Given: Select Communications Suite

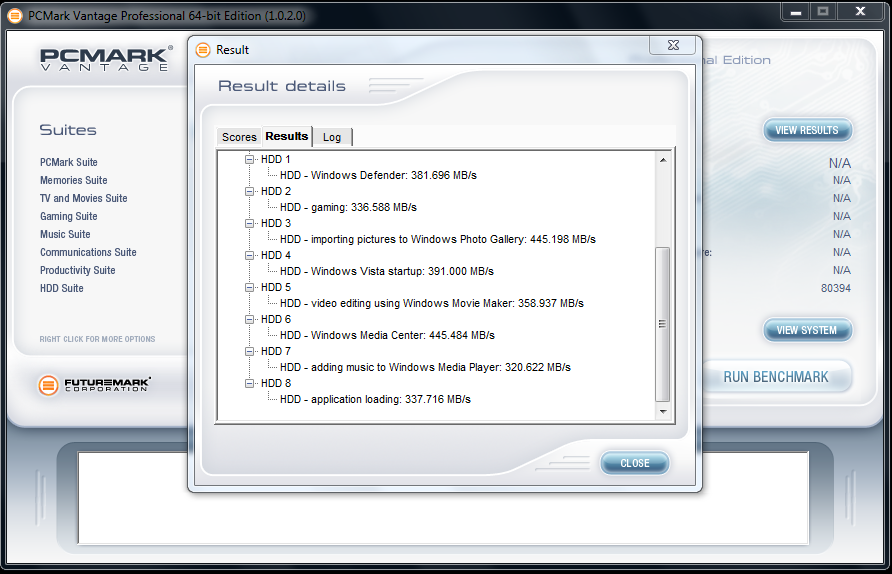Looking at the screenshot, I should [x=88, y=252].
